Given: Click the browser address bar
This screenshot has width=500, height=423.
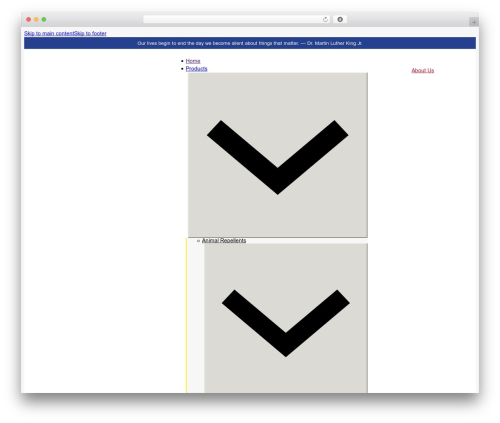Looking at the screenshot, I should [236, 19].
